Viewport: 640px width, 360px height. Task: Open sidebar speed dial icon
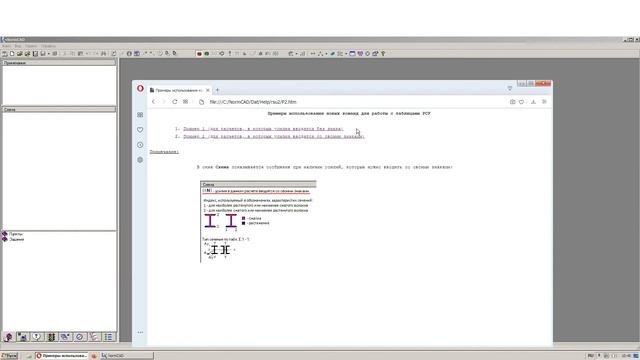coord(140,115)
